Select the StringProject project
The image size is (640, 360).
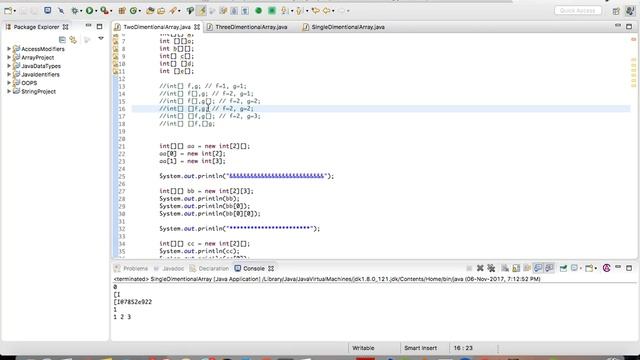[x=38, y=91]
